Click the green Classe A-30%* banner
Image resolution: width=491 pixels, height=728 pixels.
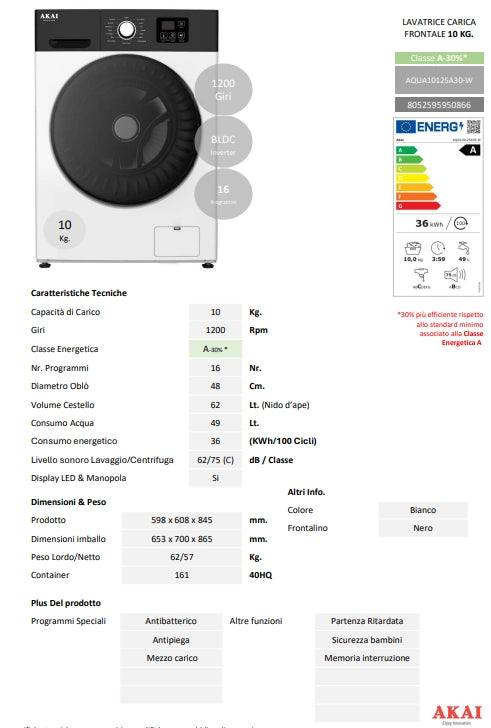pyautogui.click(x=439, y=58)
